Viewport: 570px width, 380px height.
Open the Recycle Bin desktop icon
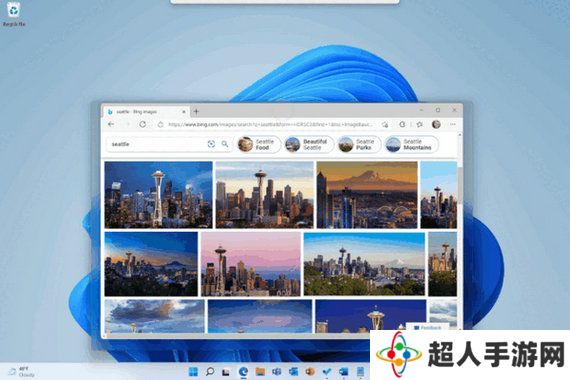tap(14, 13)
